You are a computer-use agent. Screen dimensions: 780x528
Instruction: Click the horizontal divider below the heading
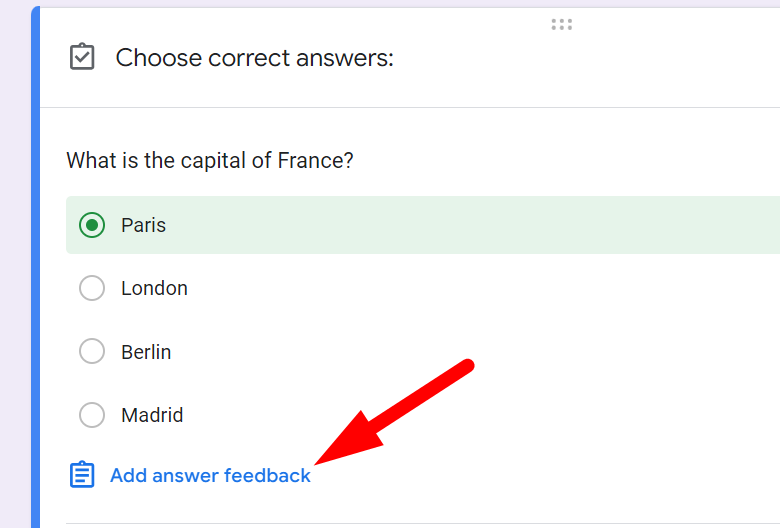[x=400, y=107]
